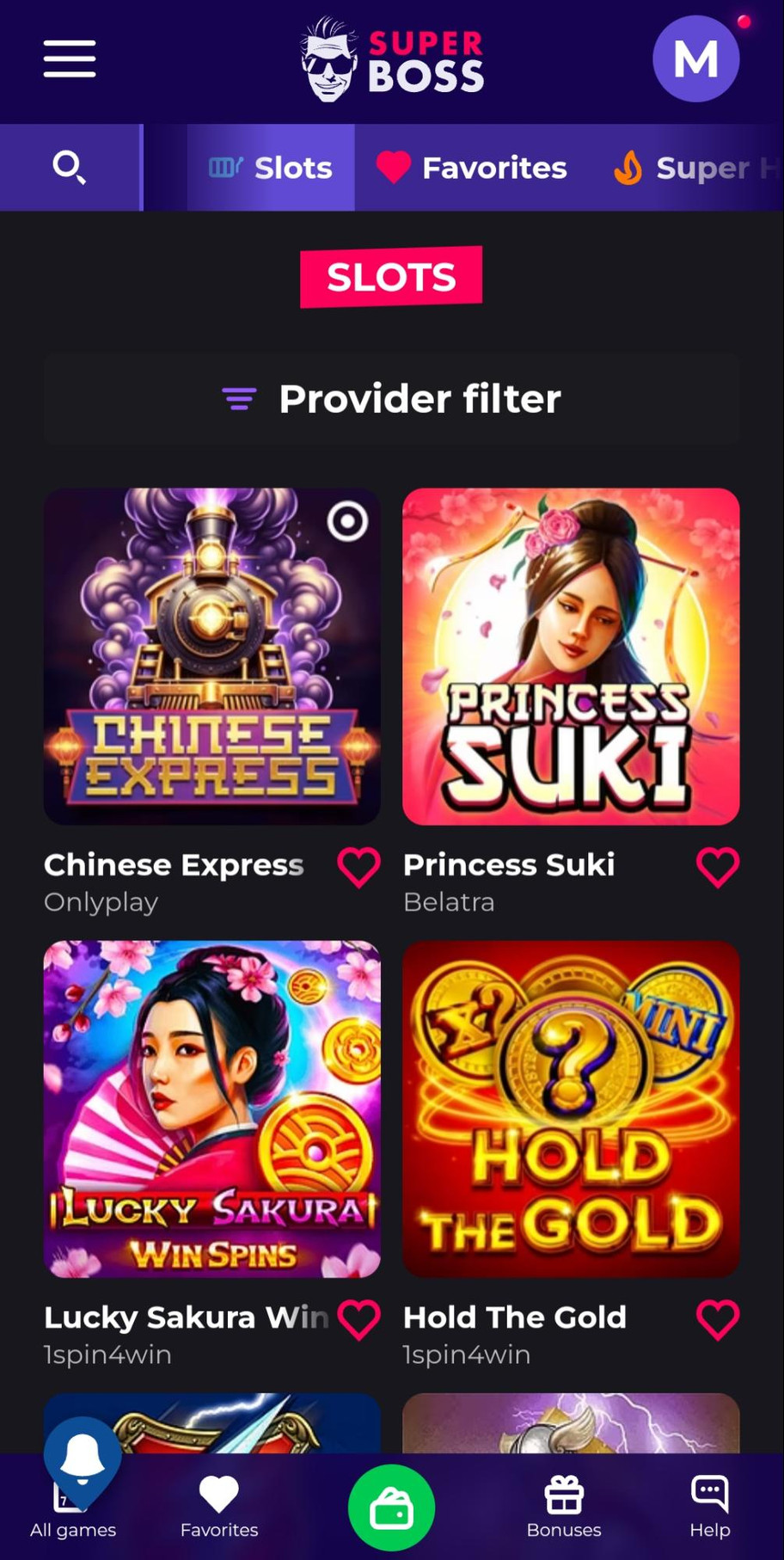Viewport: 784px width, 1560px height.
Task: Favorite Chinese Express with heart
Action: point(358,867)
